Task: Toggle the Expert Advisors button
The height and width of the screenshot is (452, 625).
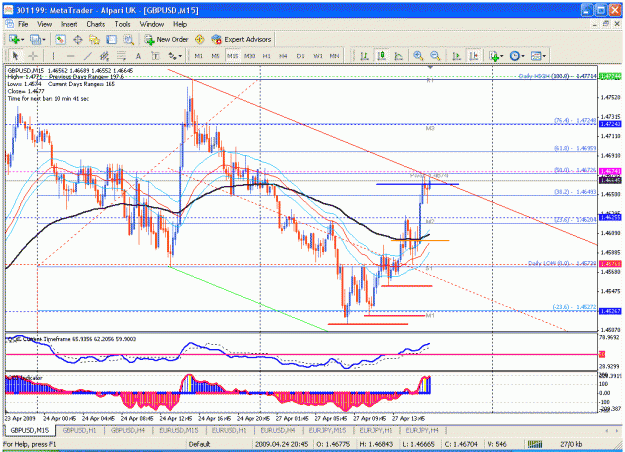Action: tap(241, 39)
